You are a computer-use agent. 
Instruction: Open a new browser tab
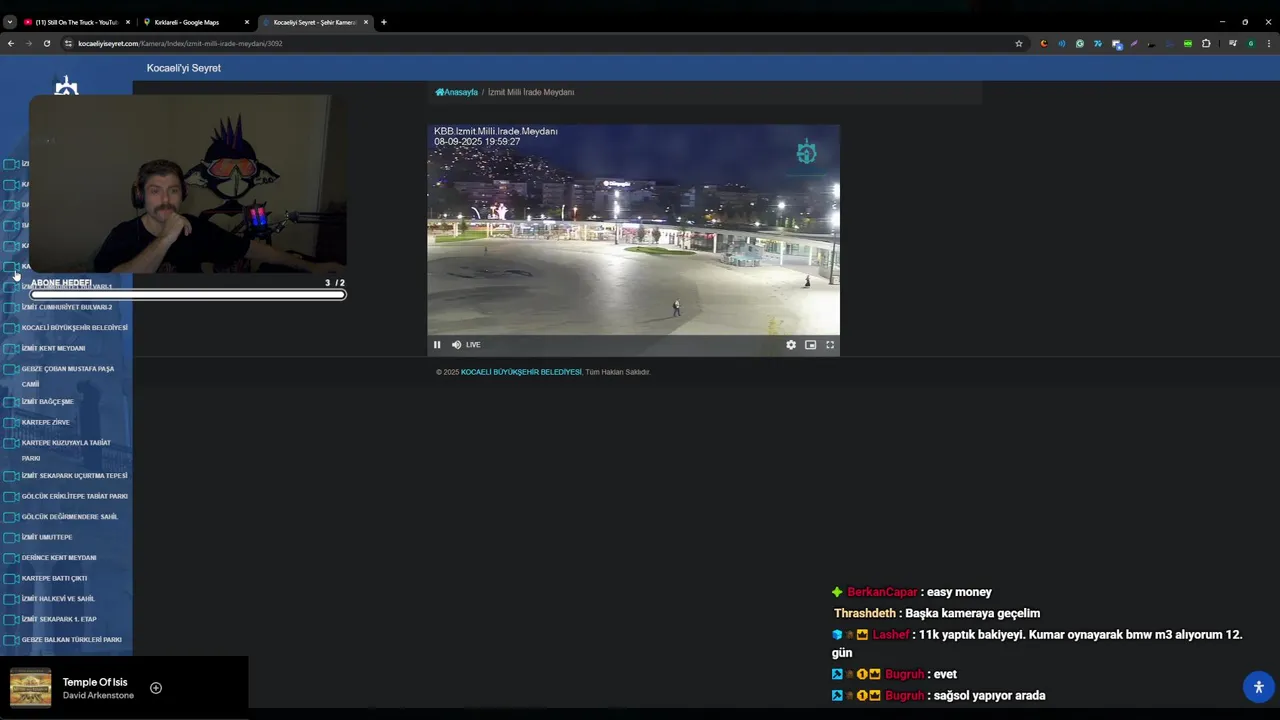coord(384,22)
